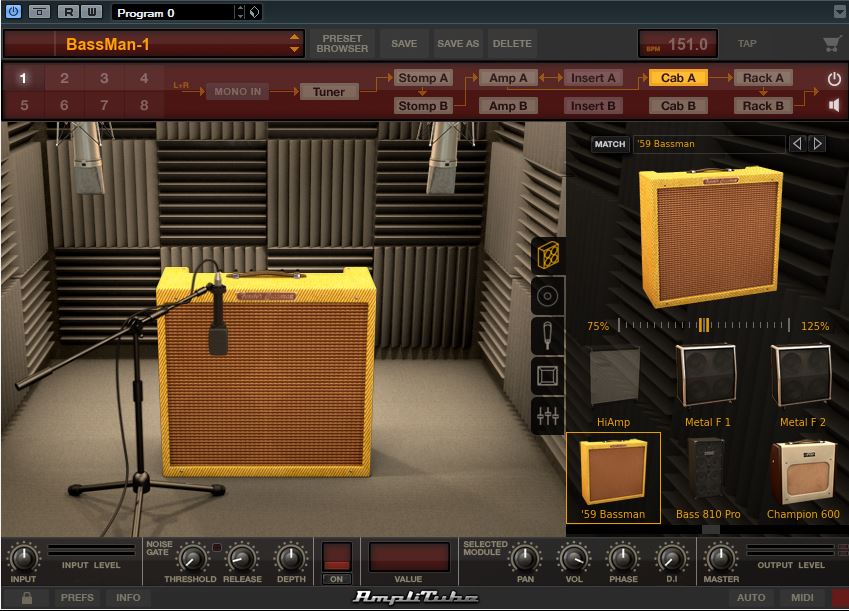The image size is (849, 611).
Task: Open the shopping cart store icon
Action: click(x=831, y=44)
